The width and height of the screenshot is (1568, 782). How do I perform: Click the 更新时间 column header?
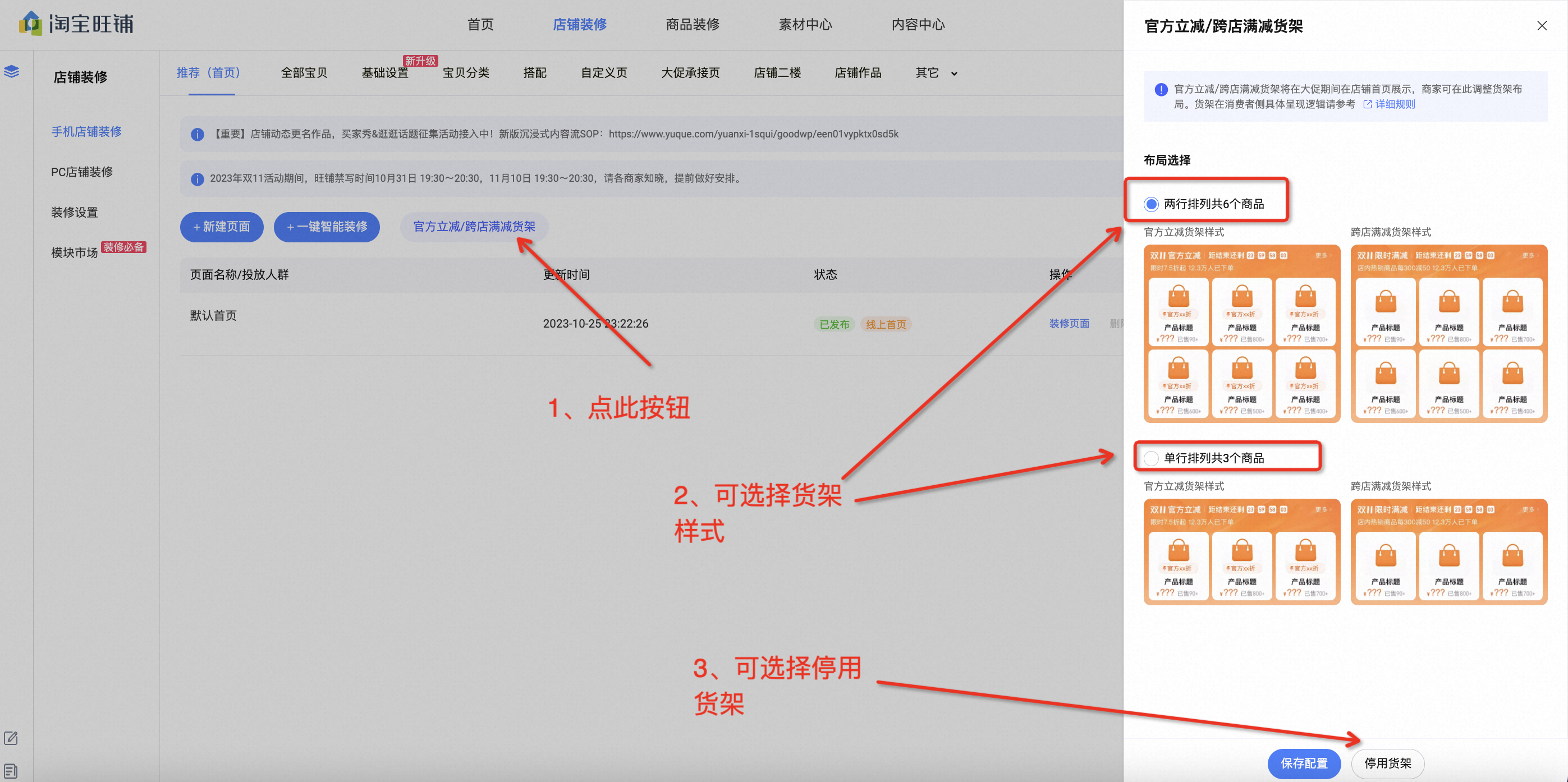pyautogui.click(x=566, y=275)
